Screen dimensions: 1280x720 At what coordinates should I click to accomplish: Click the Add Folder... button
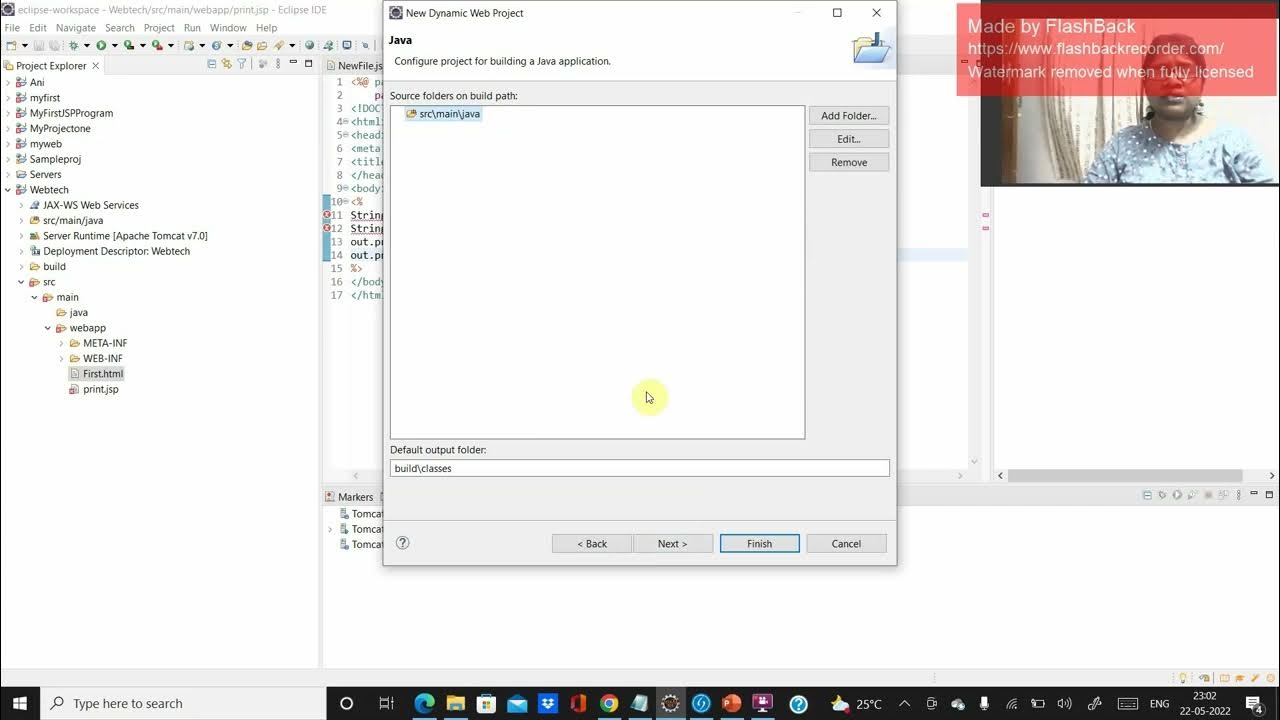(x=848, y=116)
